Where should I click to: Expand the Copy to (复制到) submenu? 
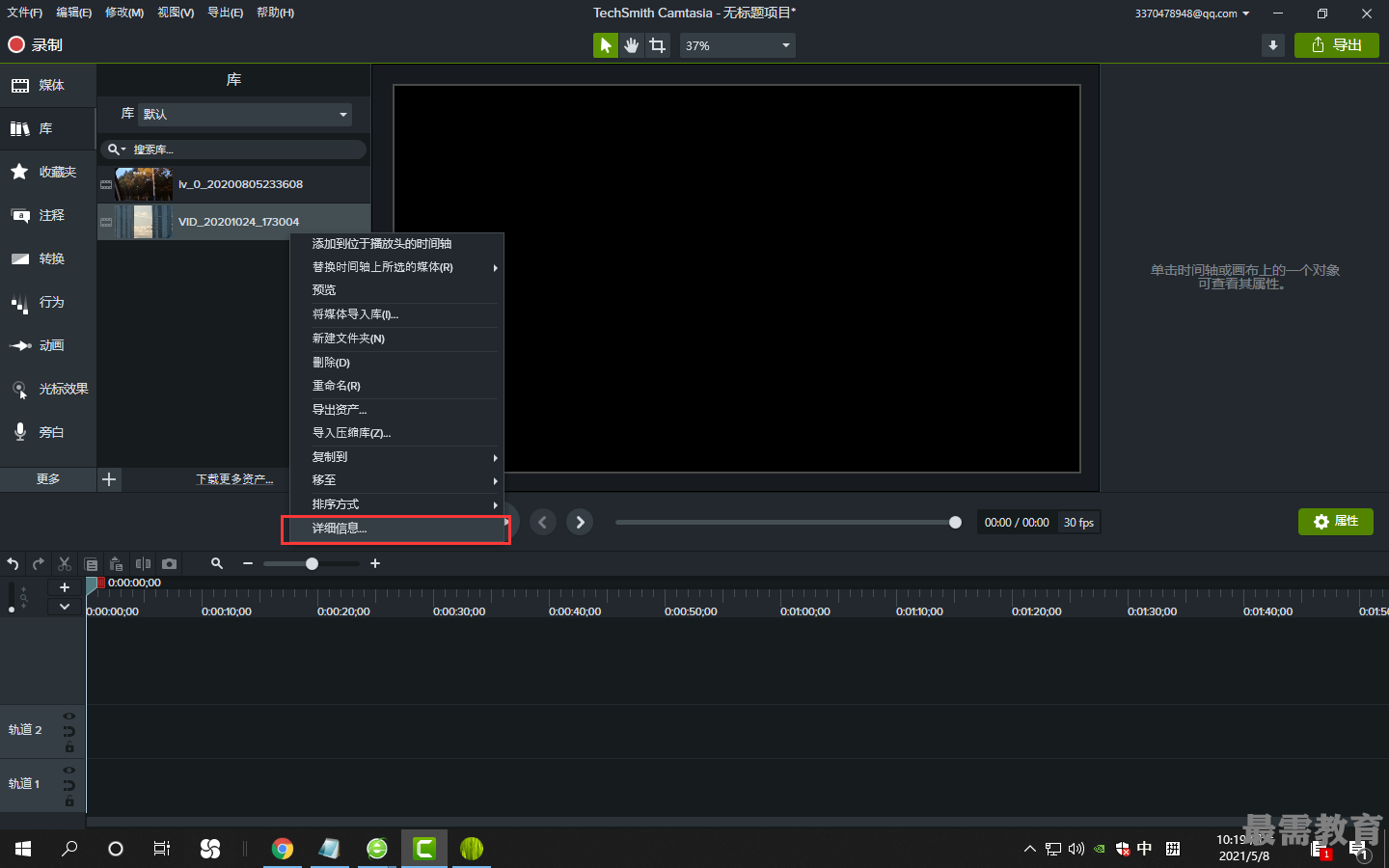coord(396,457)
